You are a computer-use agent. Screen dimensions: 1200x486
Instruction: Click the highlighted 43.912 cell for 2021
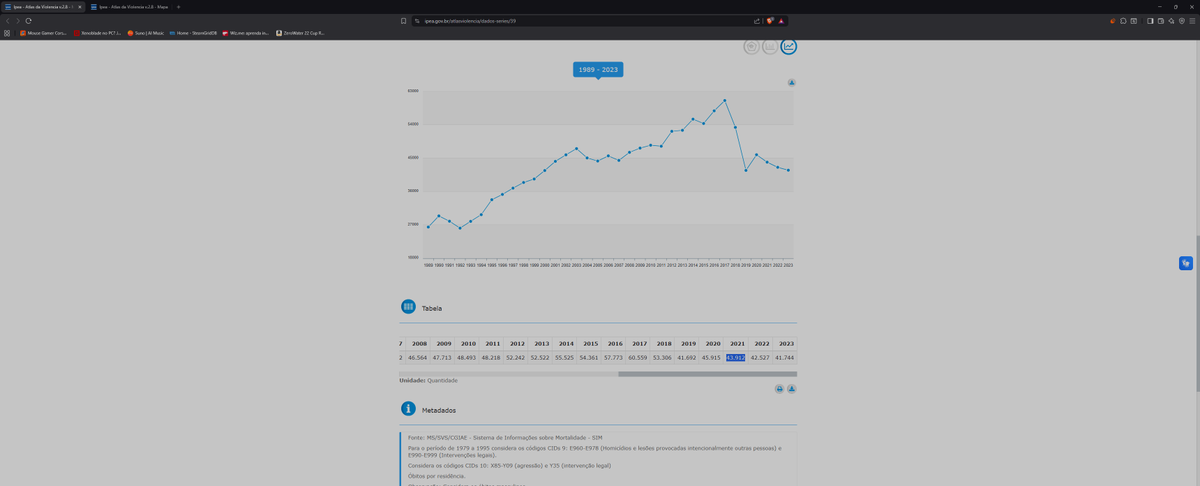coord(736,357)
